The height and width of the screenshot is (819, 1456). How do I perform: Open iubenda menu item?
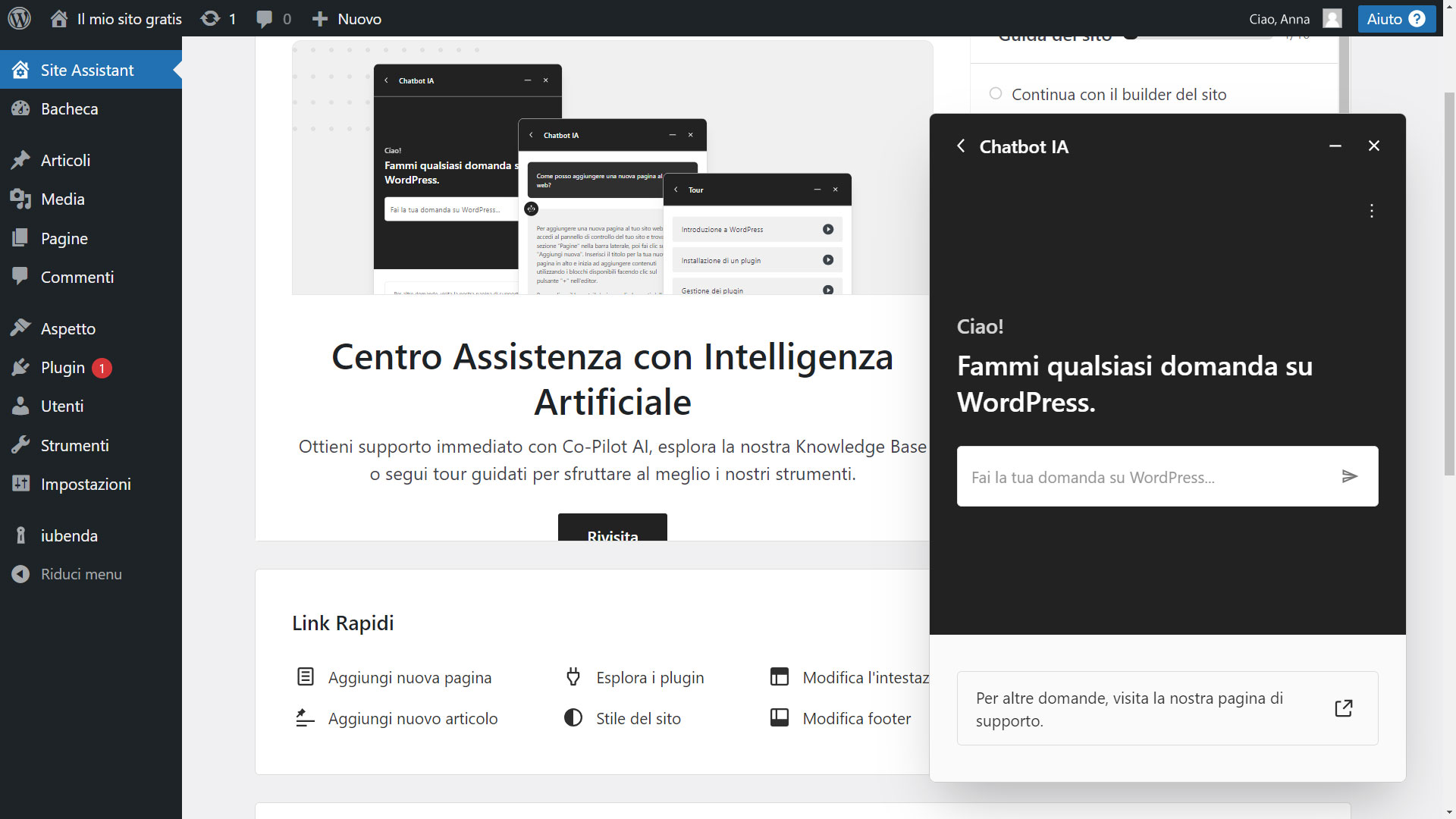(91, 535)
